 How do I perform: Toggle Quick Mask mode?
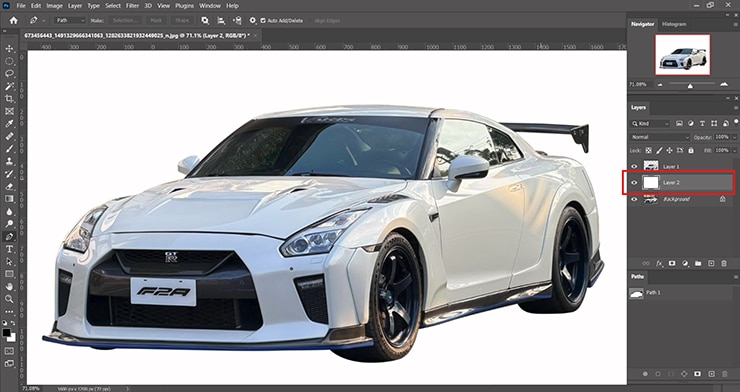[9, 351]
